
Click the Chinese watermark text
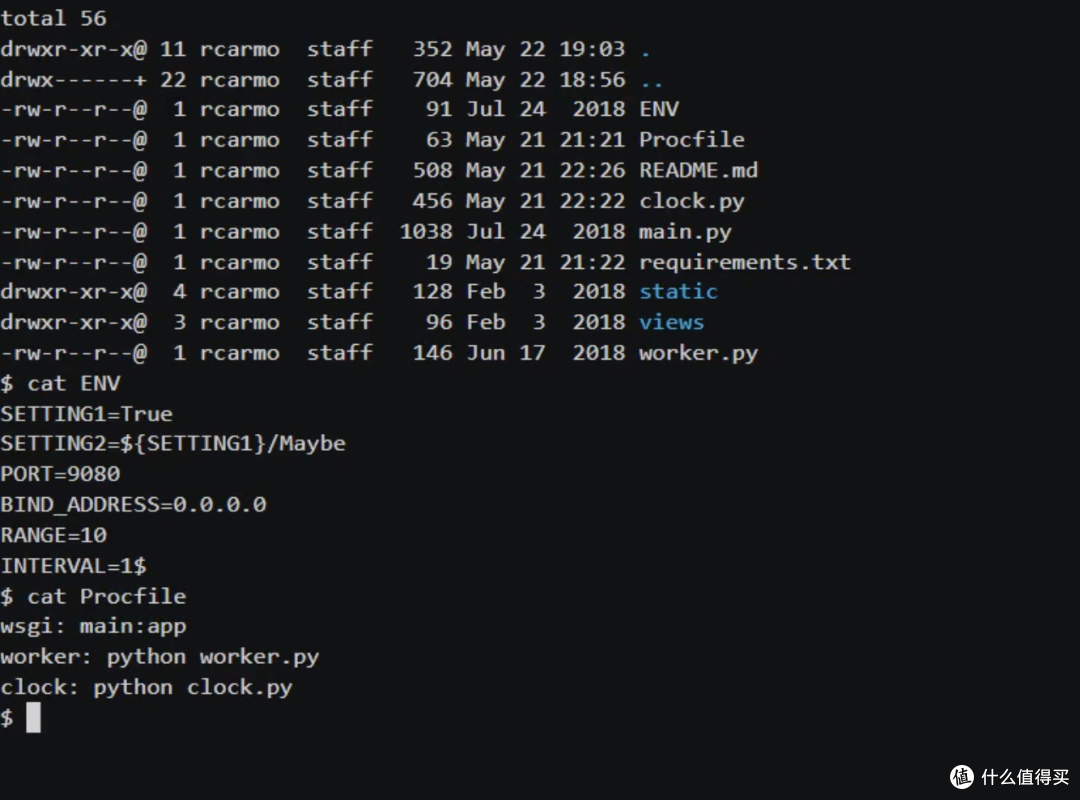pos(1025,777)
